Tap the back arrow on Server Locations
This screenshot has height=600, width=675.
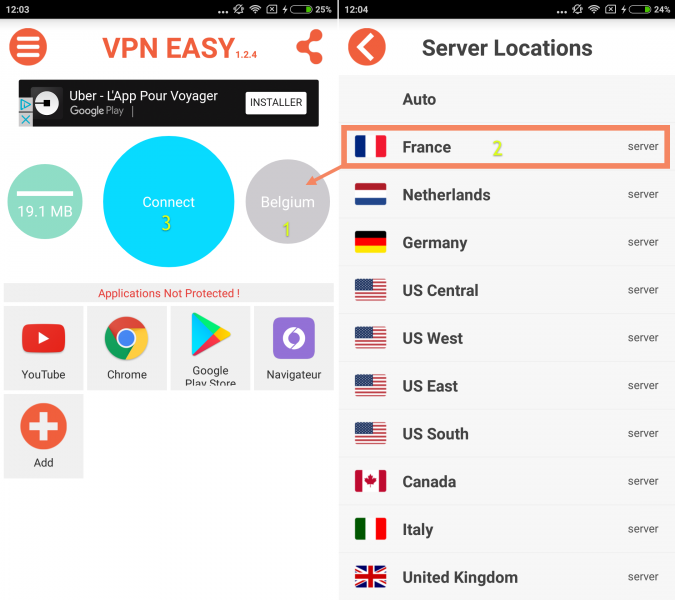point(367,47)
